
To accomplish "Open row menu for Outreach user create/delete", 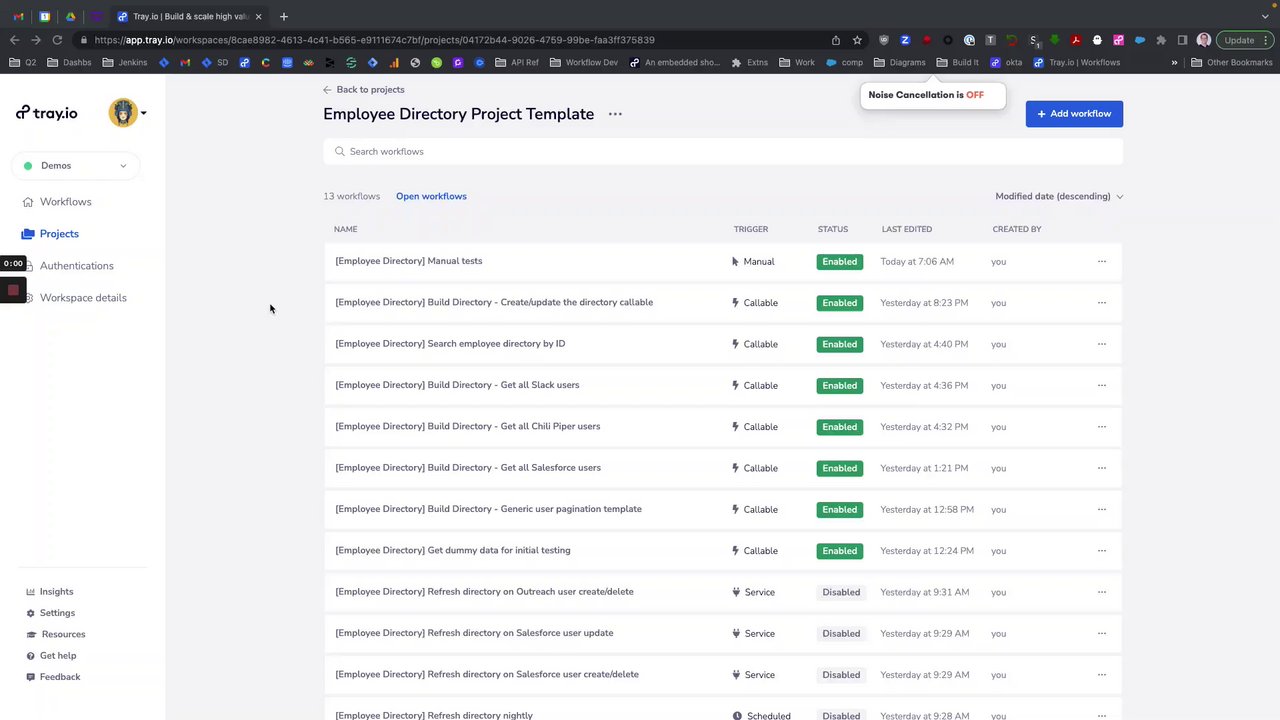I will coord(1102,592).
